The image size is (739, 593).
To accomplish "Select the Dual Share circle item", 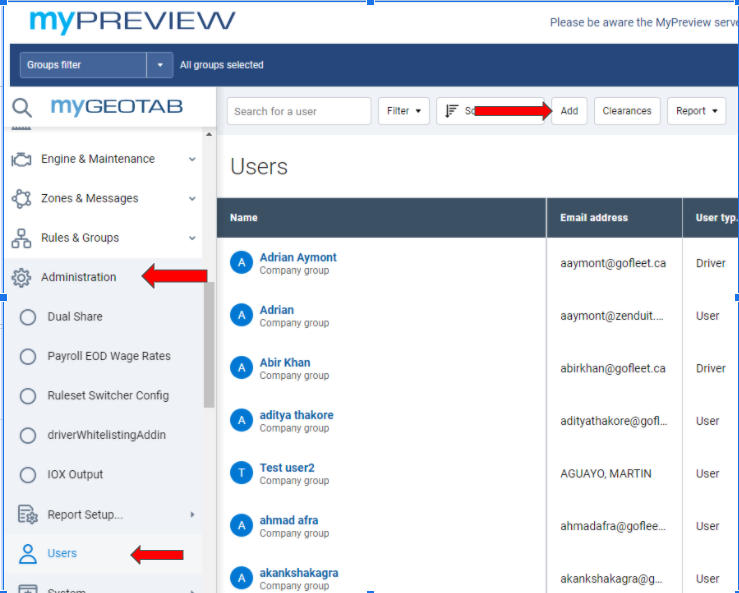I will point(28,317).
